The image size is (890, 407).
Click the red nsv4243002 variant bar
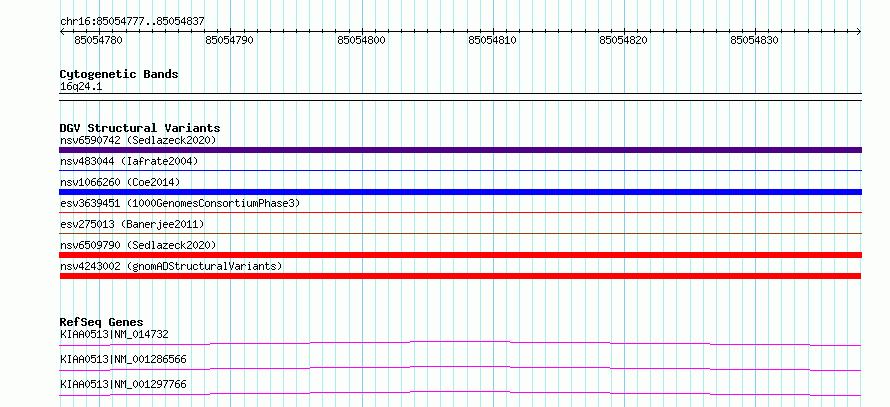click(x=460, y=276)
